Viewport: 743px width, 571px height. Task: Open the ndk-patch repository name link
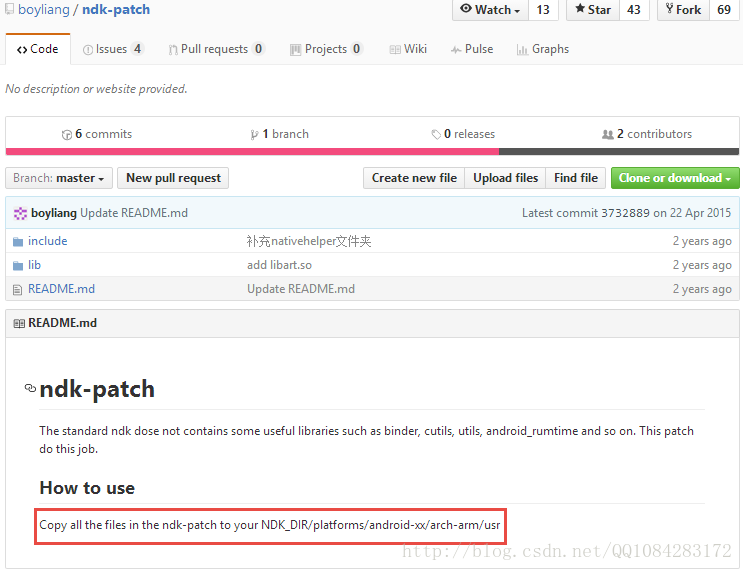pyautogui.click(x=116, y=9)
